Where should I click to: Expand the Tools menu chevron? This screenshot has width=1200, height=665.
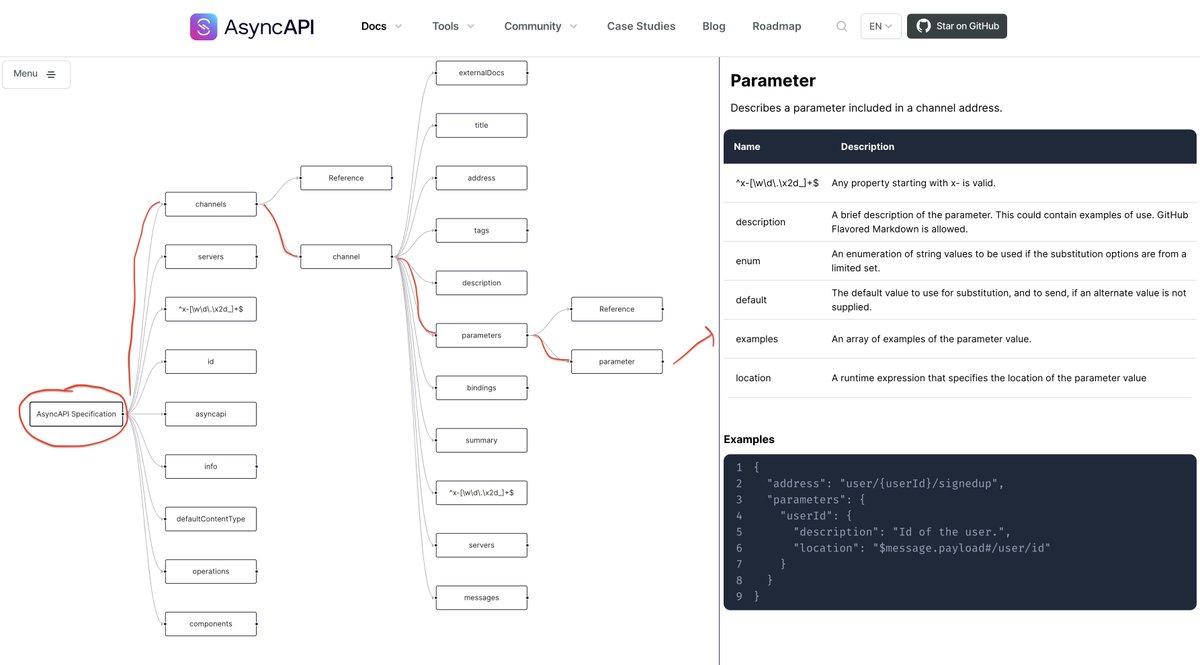pyautogui.click(x=471, y=26)
